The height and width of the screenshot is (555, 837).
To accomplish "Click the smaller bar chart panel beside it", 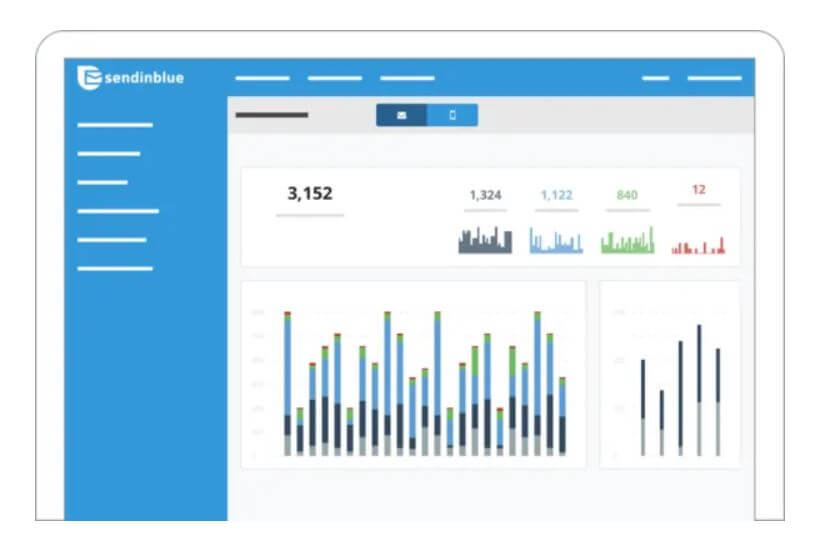I will point(669,375).
